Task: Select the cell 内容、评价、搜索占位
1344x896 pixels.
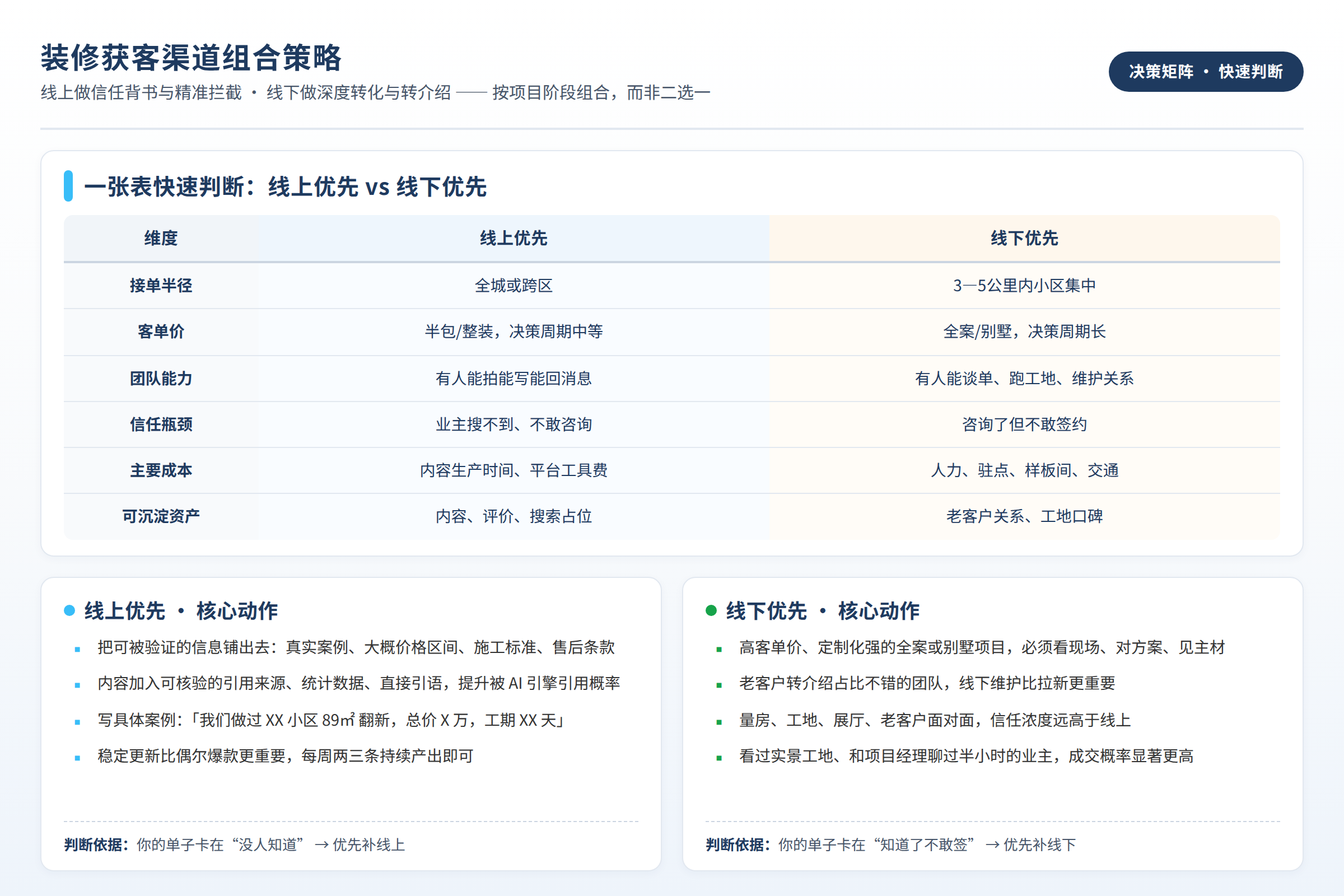Action: coord(513,516)
